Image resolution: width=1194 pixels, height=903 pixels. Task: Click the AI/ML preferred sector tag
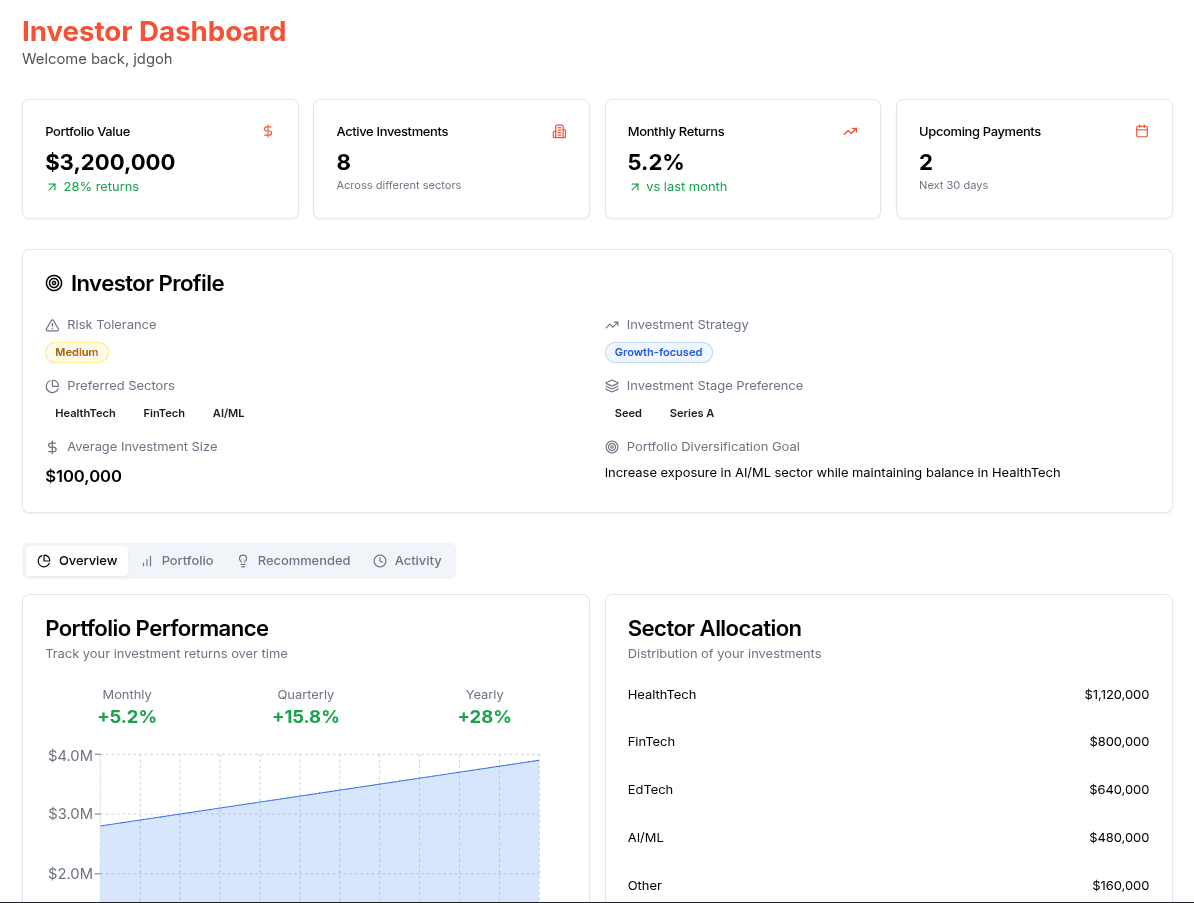[x=228, y=413]
